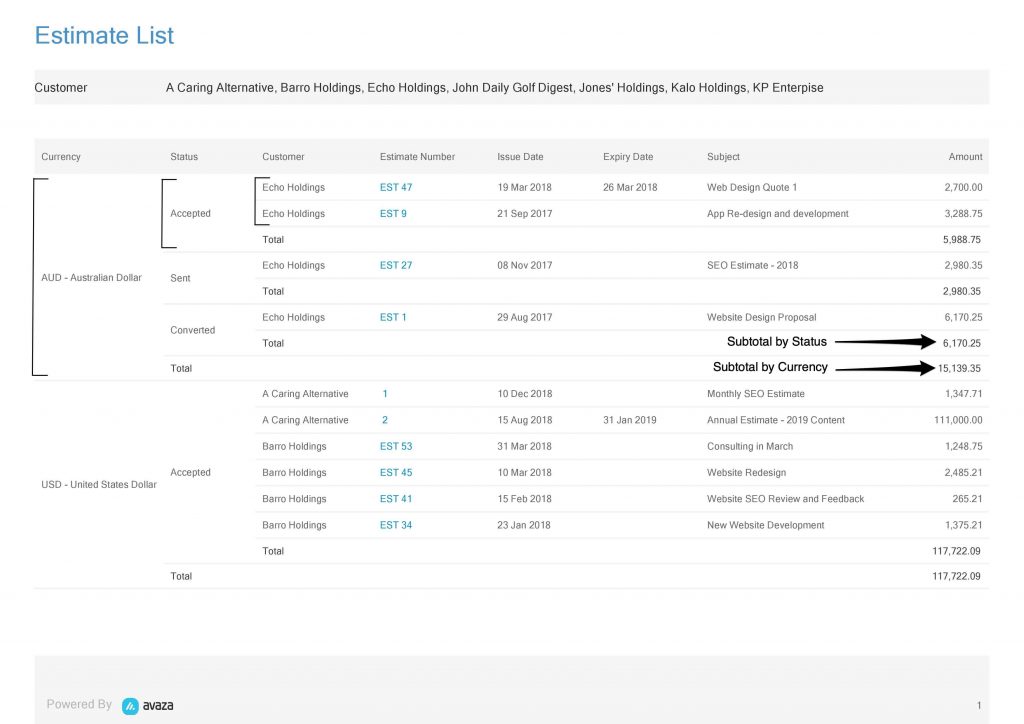Click the Expiry Date column header
This screenshot has height=724, width=1024.
628,157
